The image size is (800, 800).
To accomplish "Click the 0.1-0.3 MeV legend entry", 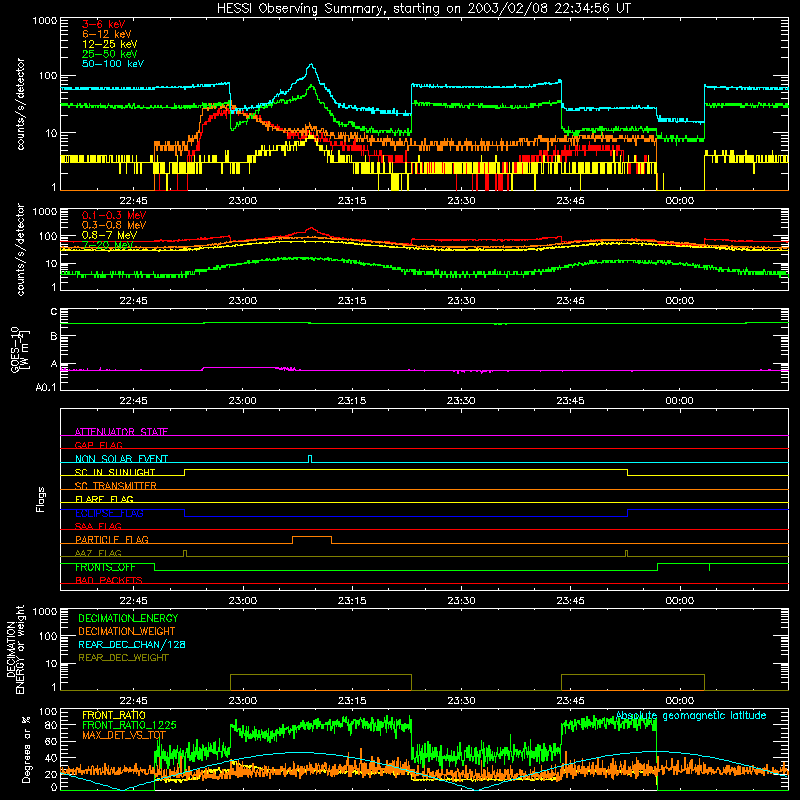I will pyautogui.click(x=114, y=215).
